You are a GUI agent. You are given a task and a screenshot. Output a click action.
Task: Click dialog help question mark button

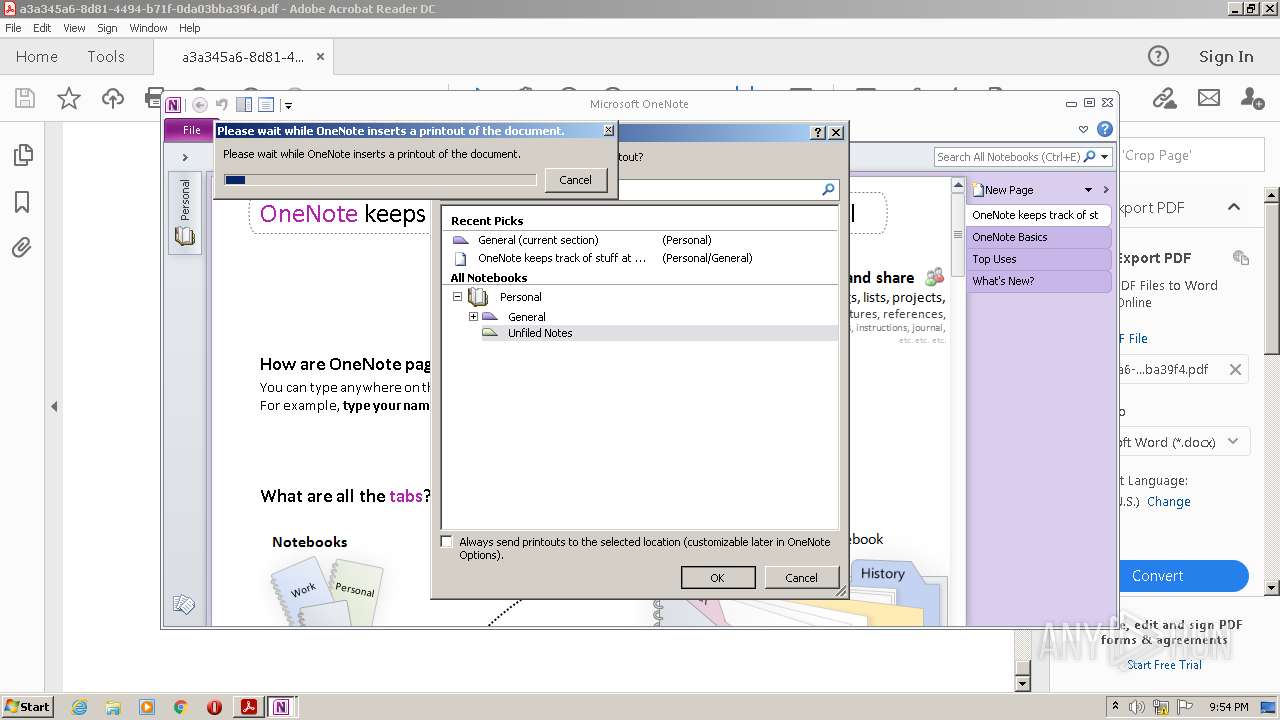pyautogui.click(x=818, y=132)
